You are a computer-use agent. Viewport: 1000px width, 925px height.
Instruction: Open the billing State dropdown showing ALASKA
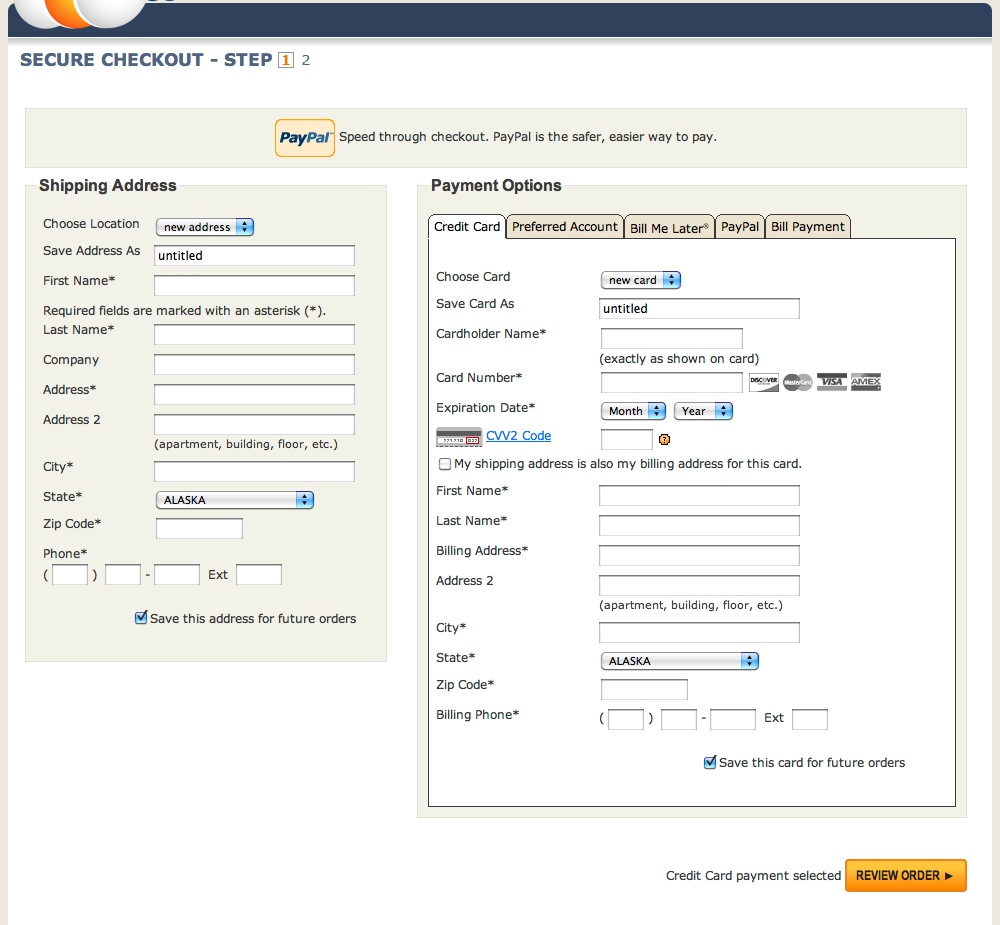pyautogui.click(x=679, y=660)
